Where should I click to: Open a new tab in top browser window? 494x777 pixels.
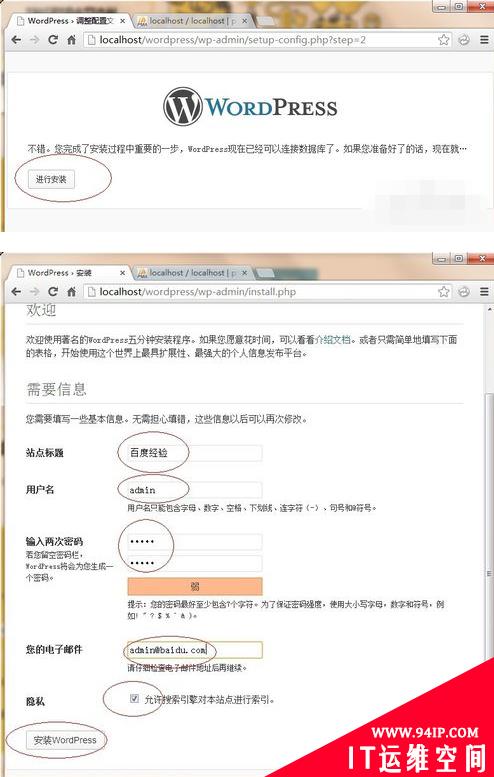coord(266,21)
